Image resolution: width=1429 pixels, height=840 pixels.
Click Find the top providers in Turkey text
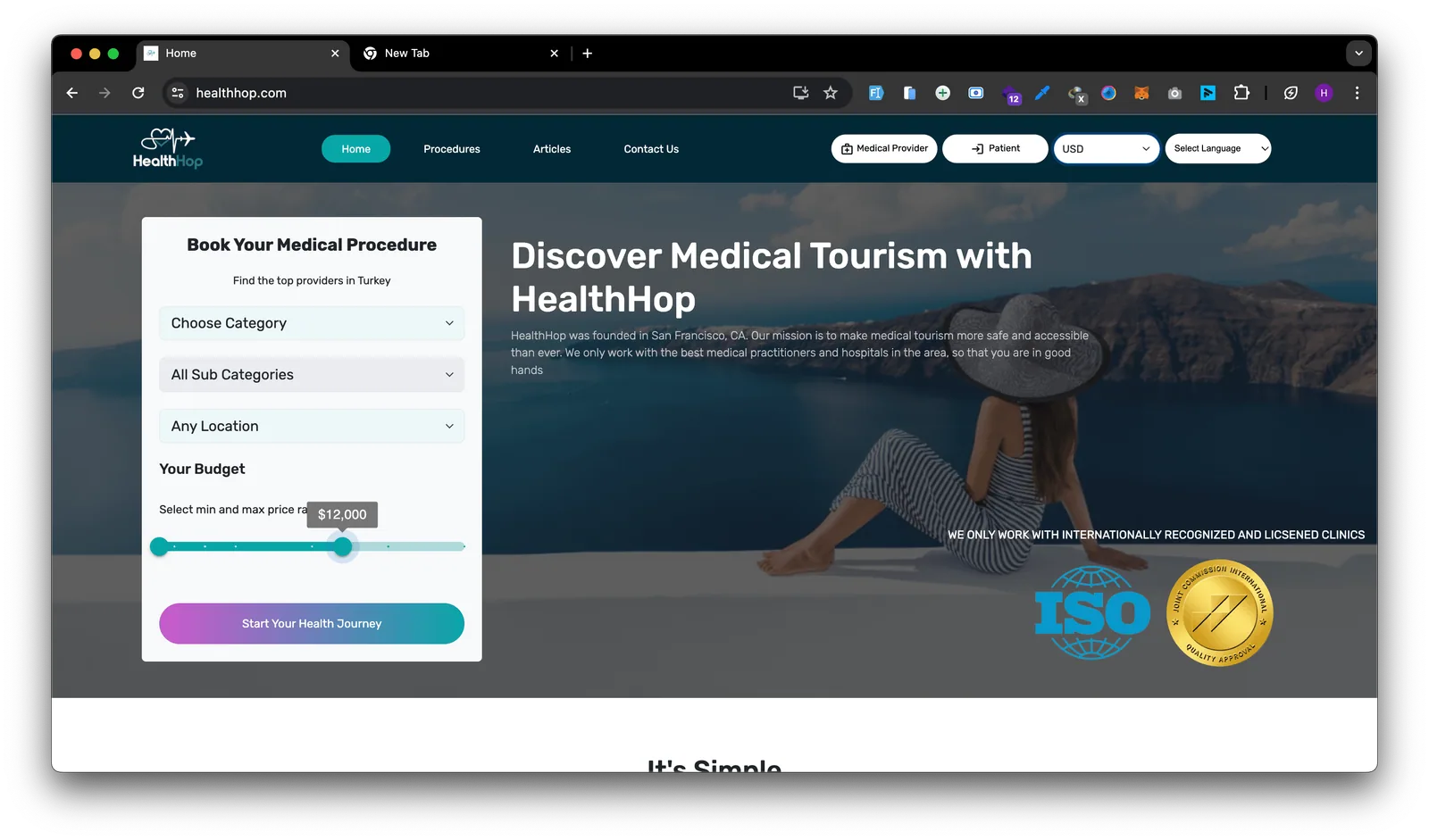click(x=312, y=280)
